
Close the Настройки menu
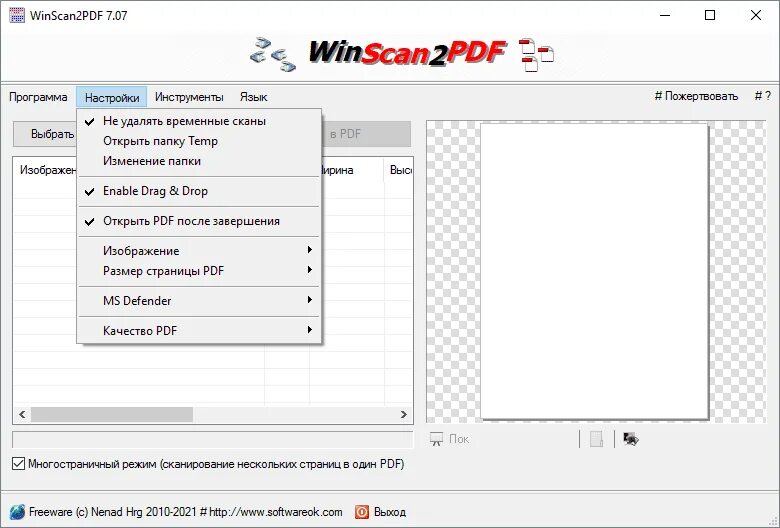click(112, 97)
